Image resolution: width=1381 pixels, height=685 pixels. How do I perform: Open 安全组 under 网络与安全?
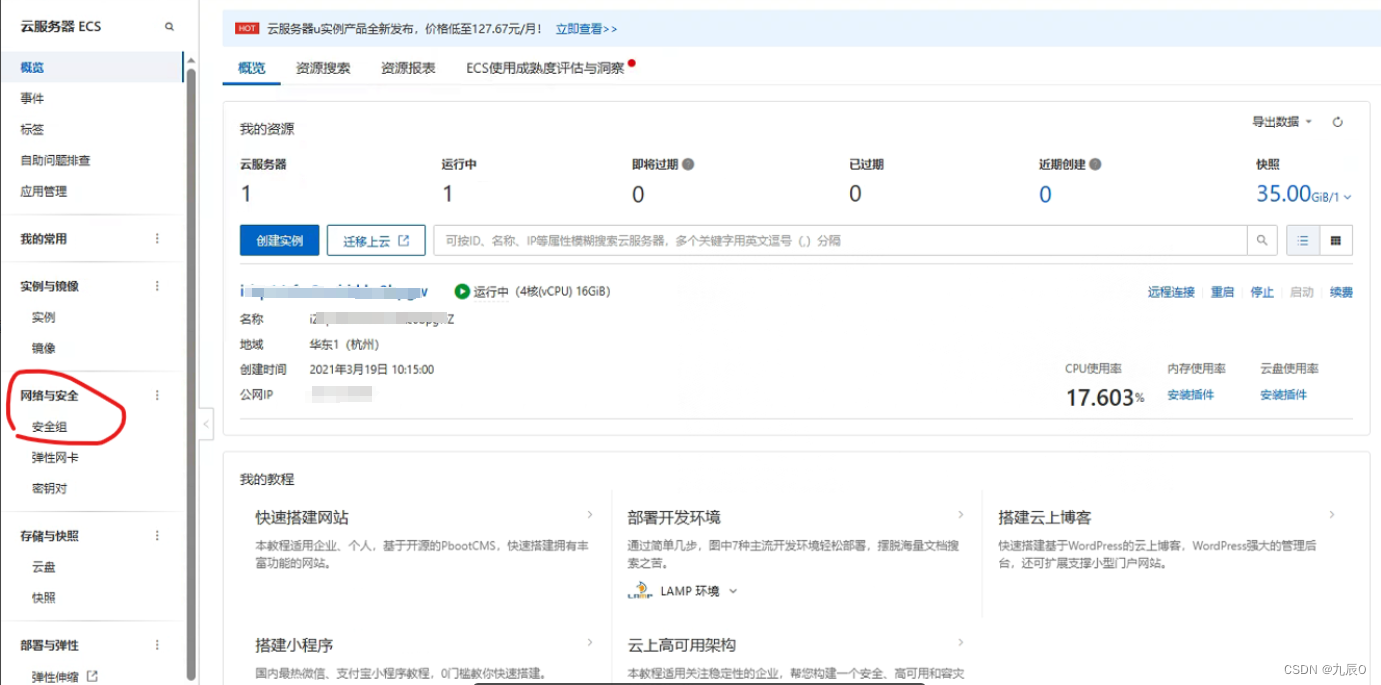pos(50,427)
